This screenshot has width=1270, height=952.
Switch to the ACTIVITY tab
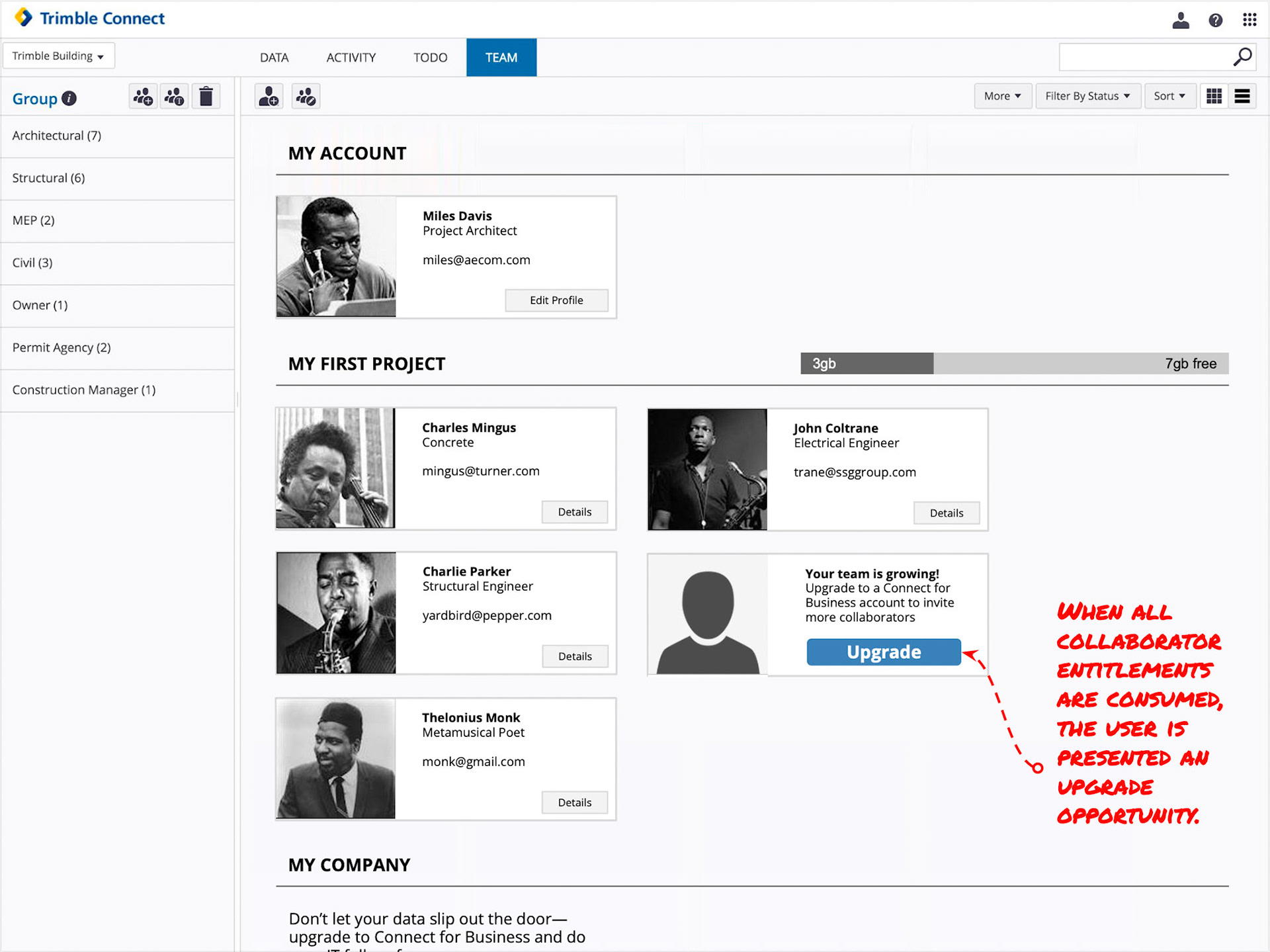(x=351, y=58)
